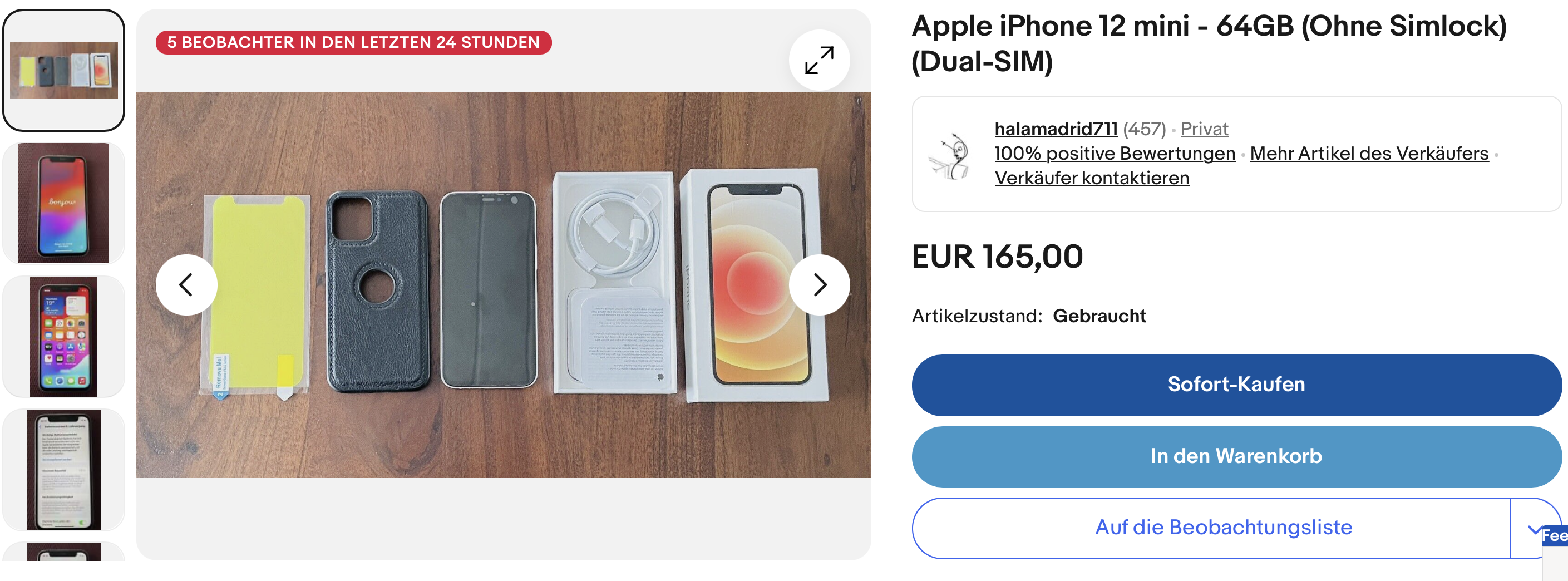Expand the product image to fullscreen
This screenshot has width=1568, height=581.
[818, 60]
